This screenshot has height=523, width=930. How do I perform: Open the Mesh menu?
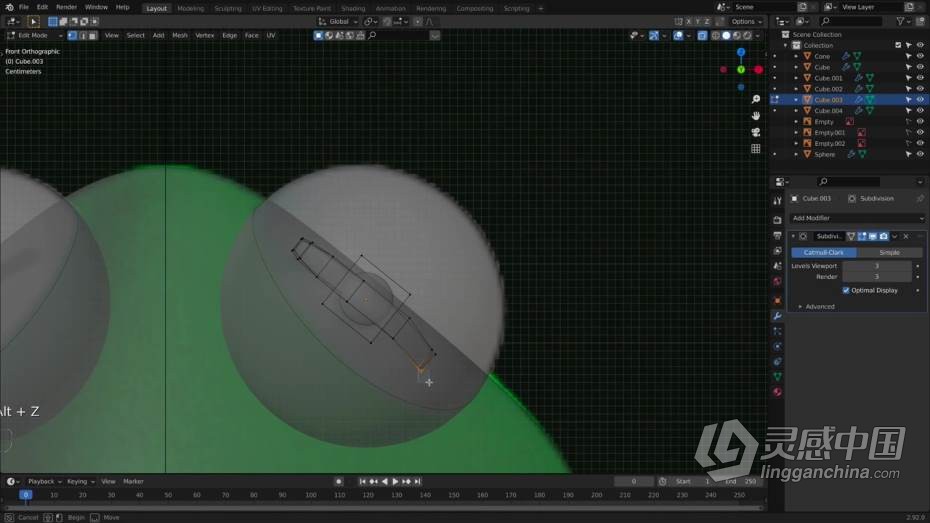180,36
